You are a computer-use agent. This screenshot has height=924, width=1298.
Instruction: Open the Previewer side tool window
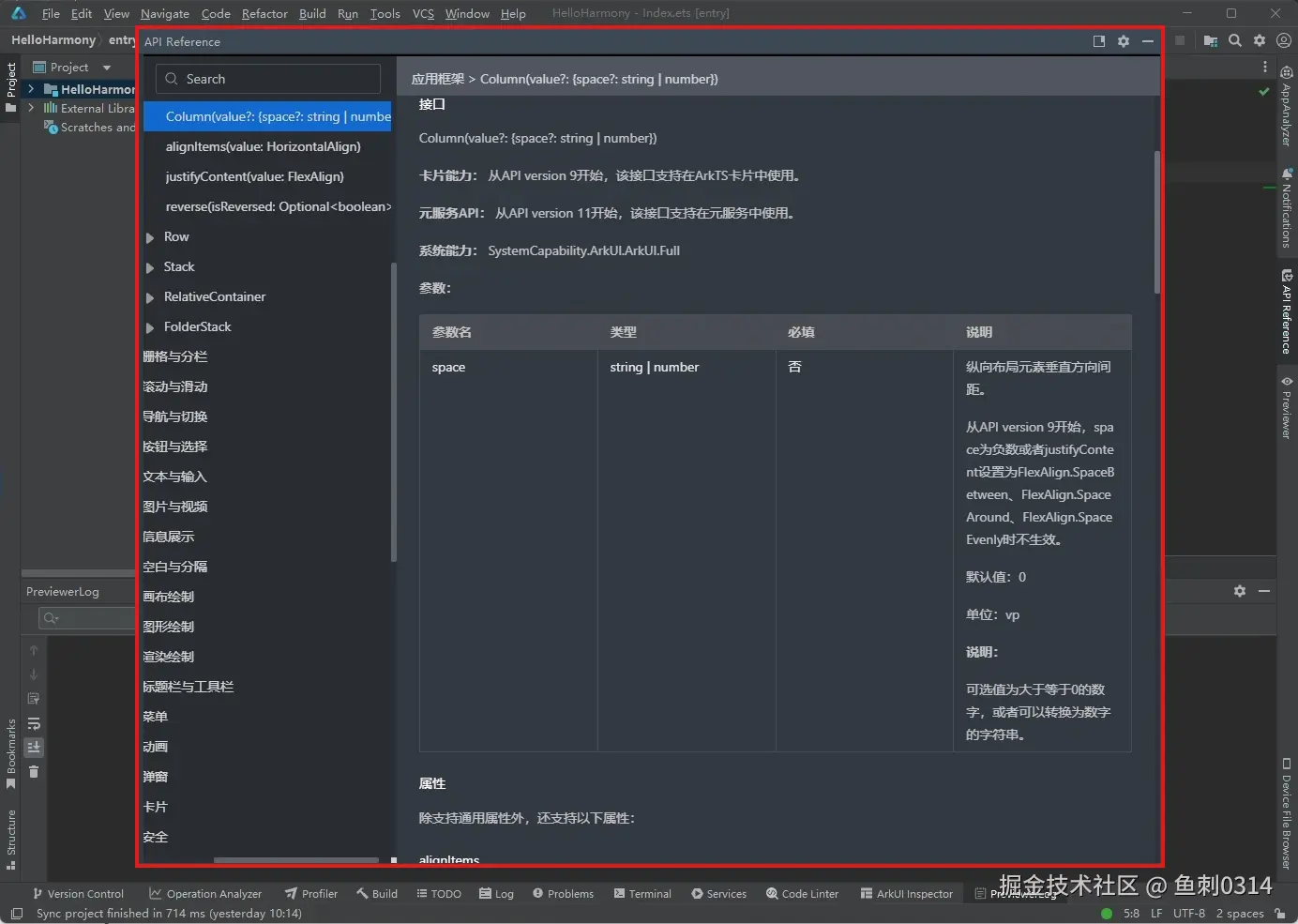pyautogui.click(x=1287, y=407)
